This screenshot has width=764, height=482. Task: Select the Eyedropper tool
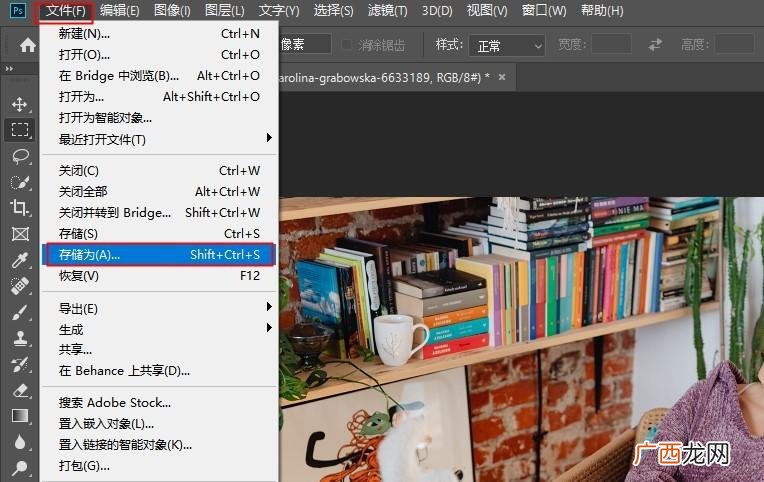pos(20,260)
